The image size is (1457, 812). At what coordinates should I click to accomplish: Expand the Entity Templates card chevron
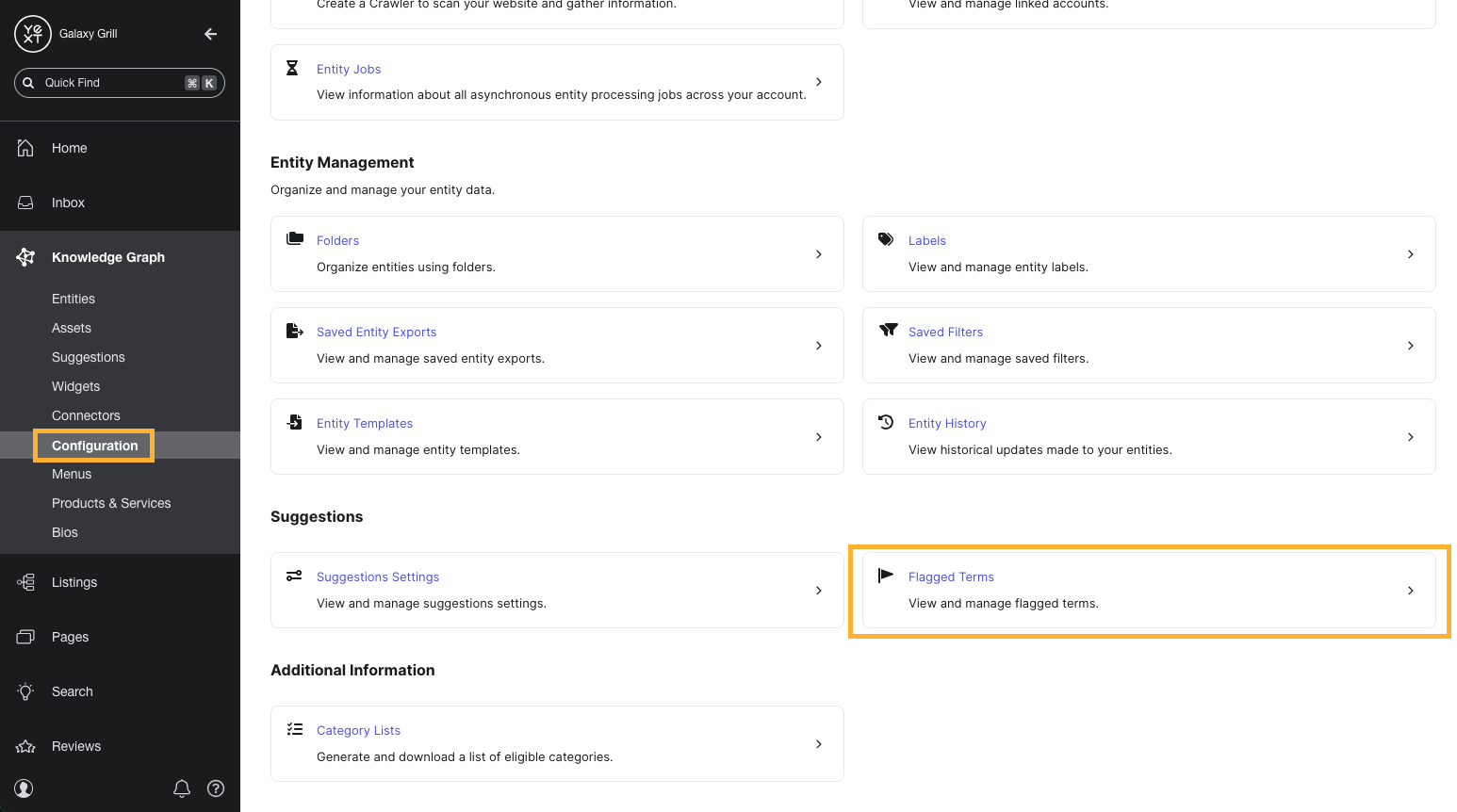pos(818,436)
